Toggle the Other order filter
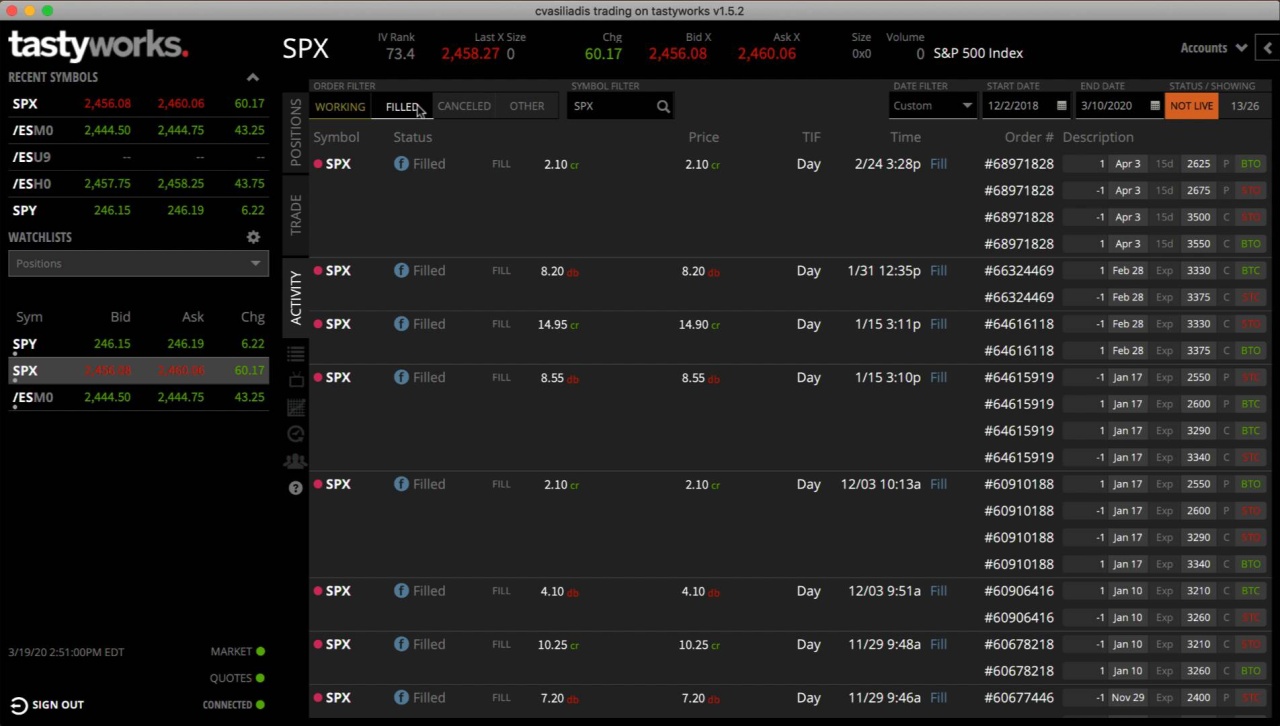This screenshot has height=726, width=1280. [527, 106]
